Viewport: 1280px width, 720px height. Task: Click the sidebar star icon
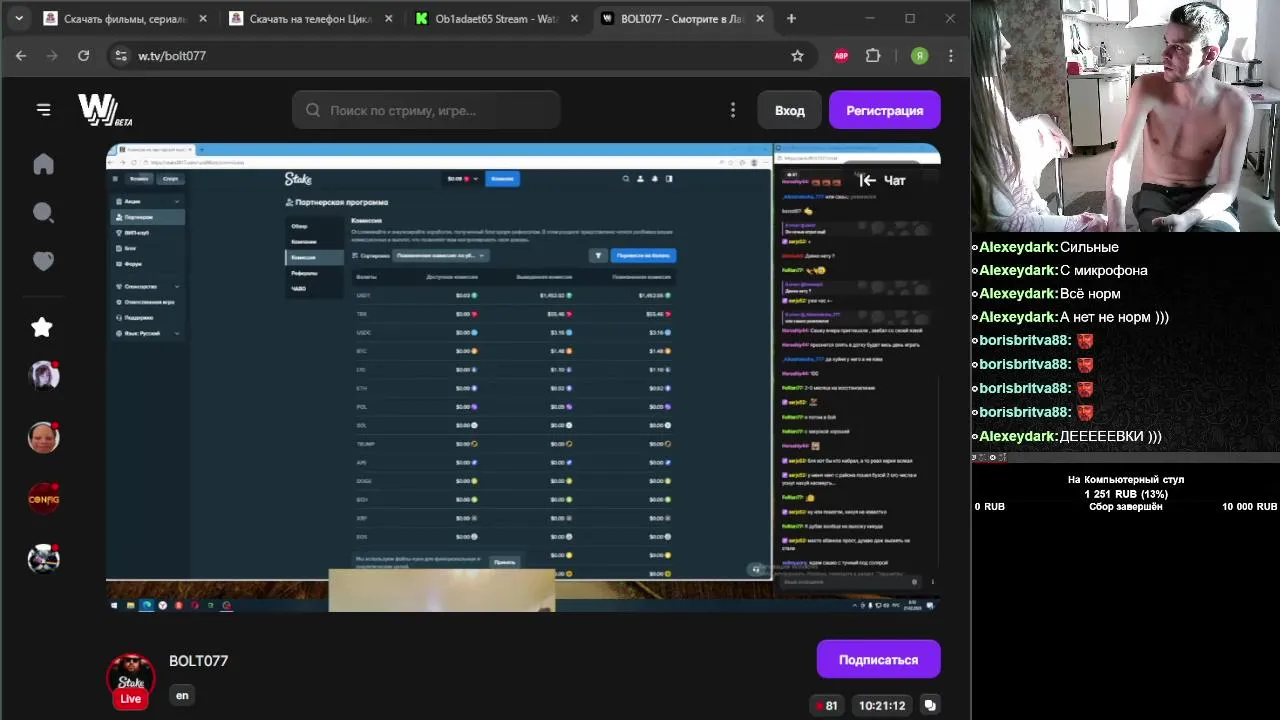click(42, 327)
